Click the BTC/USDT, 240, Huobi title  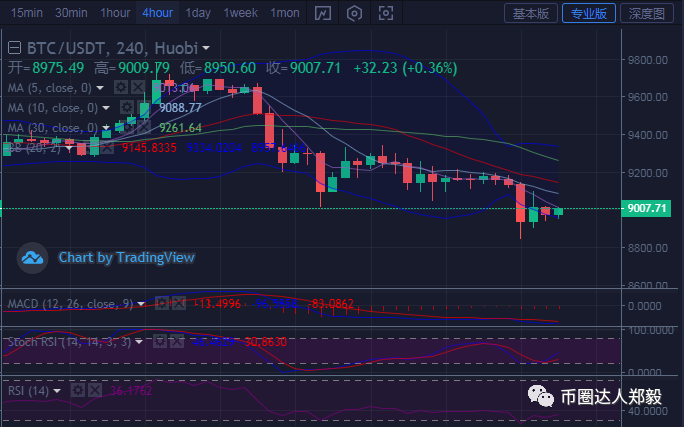tap(113, 48)
